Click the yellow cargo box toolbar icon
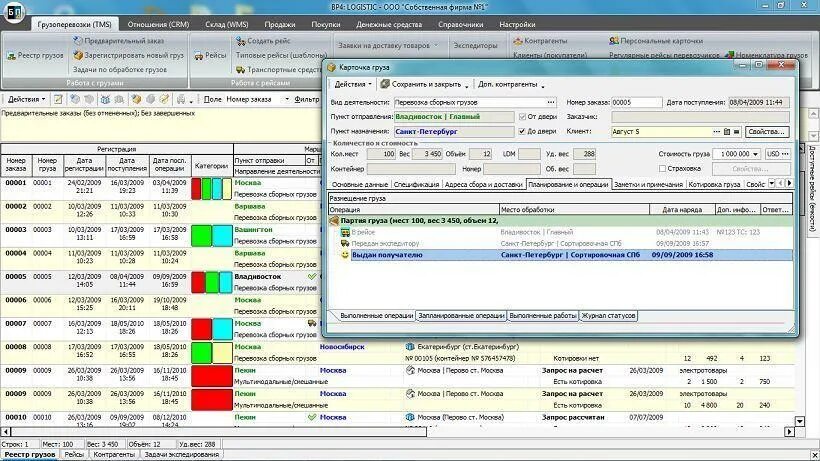Screen dimensions: 820x461 click(x=136, y=99)
